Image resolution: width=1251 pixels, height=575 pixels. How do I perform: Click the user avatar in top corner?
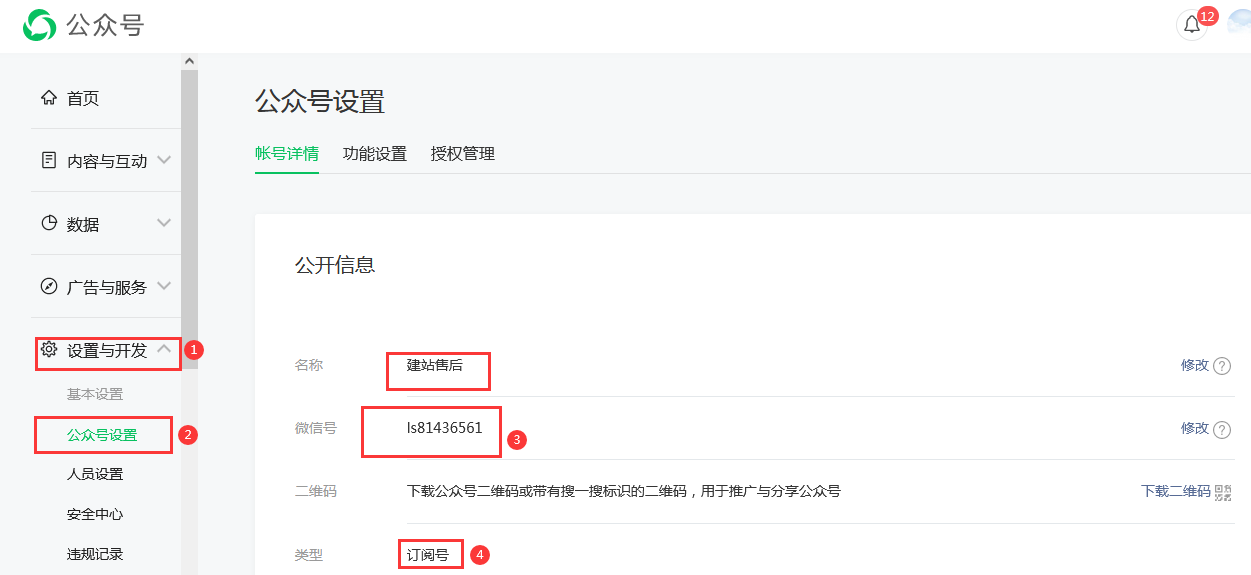coord(1241,25)
